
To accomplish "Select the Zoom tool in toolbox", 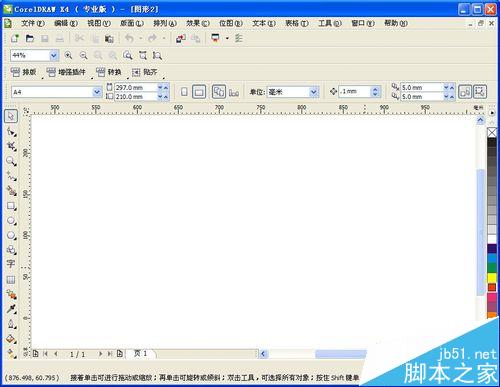I will point(11,161).
